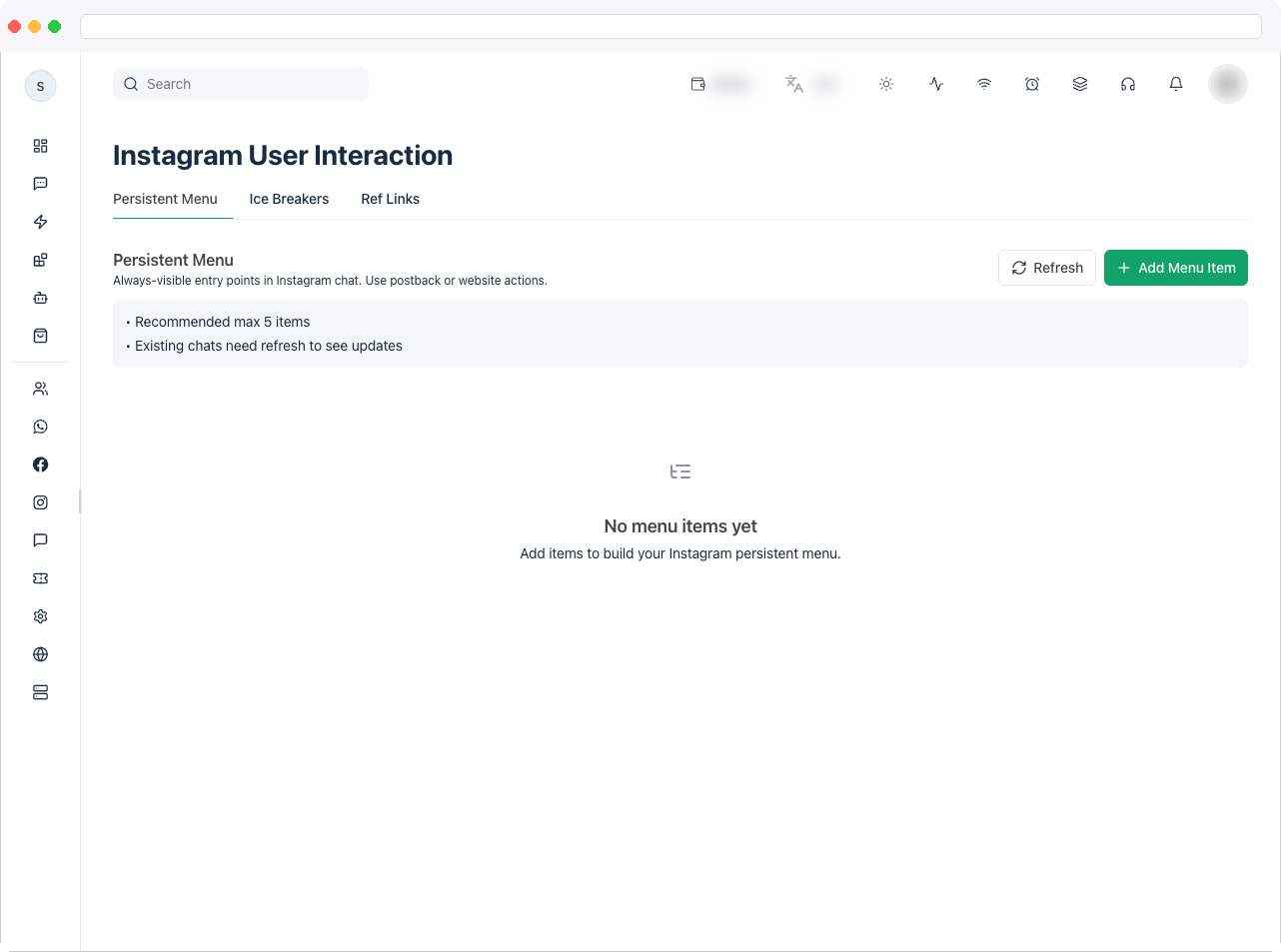The height and width of the screenshot is (952, 1281).
Task: Click the plain speech bubble icon in sidebar
Action: [x=40, y=540]
